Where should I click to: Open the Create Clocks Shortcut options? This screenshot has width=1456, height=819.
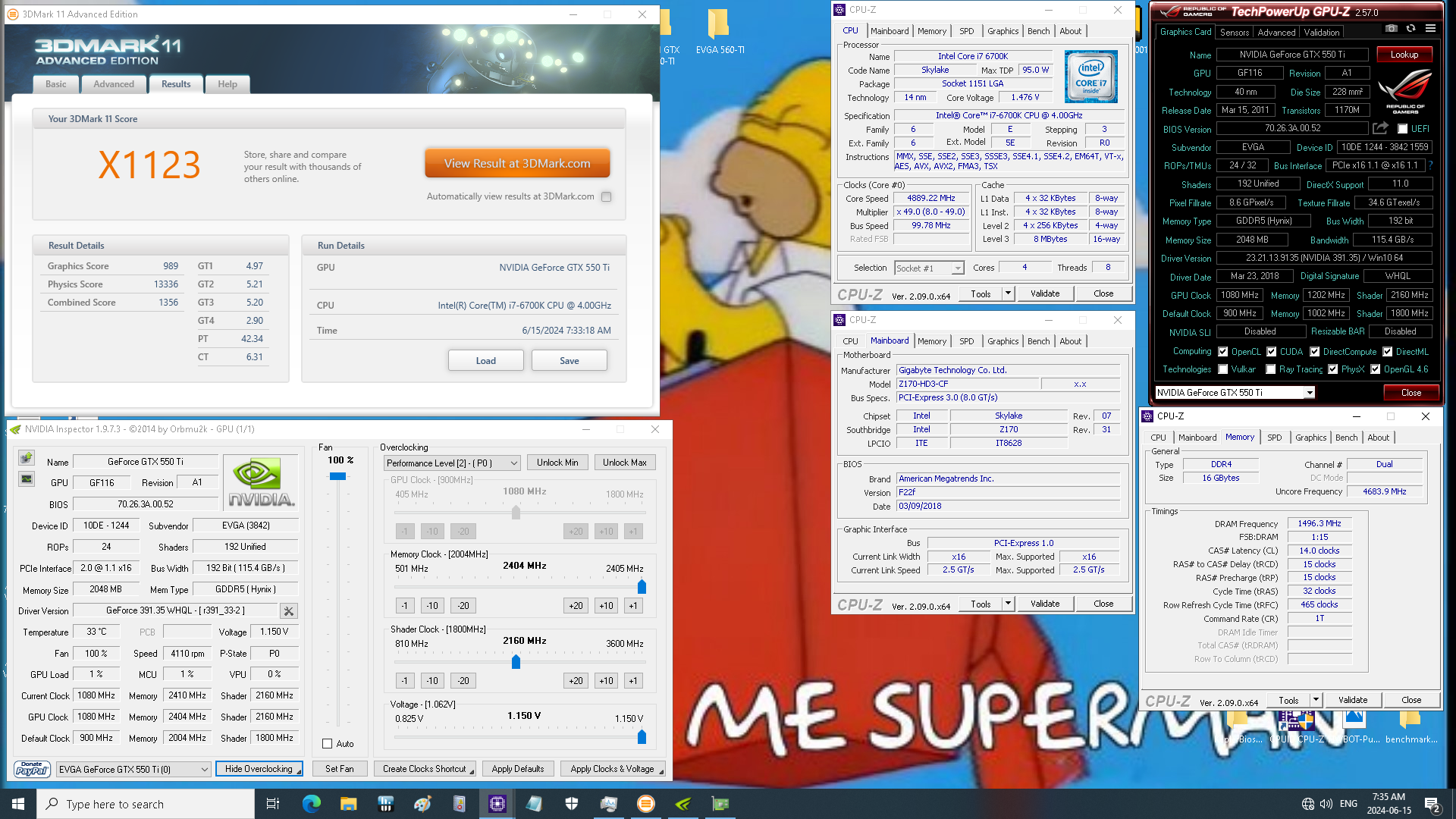[424, 769]
